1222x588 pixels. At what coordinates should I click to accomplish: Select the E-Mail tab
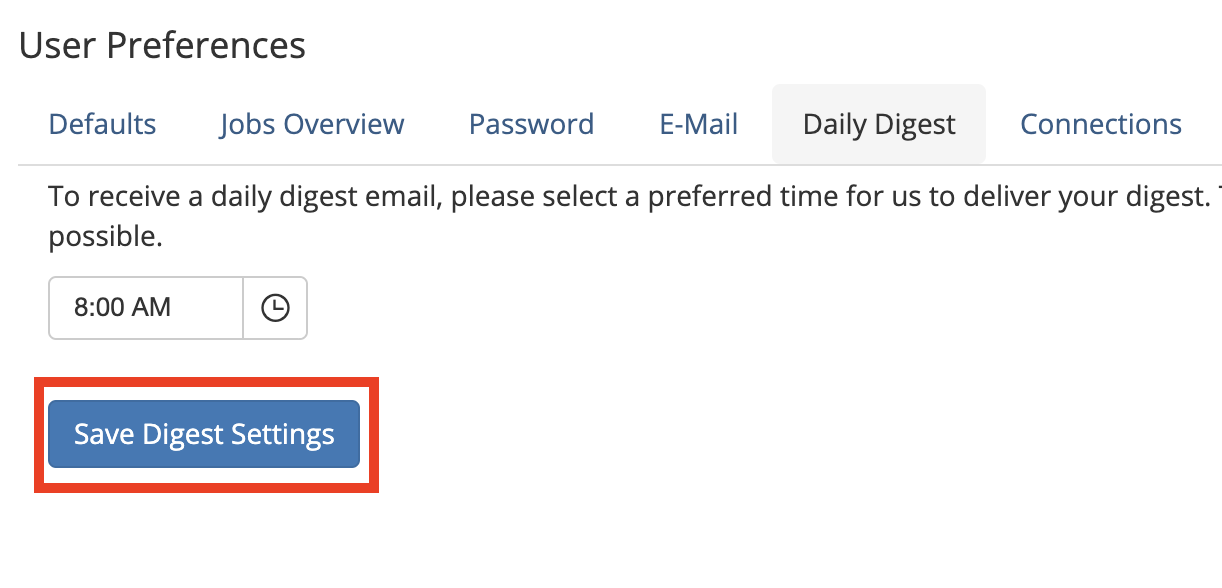tap(698, 125)
